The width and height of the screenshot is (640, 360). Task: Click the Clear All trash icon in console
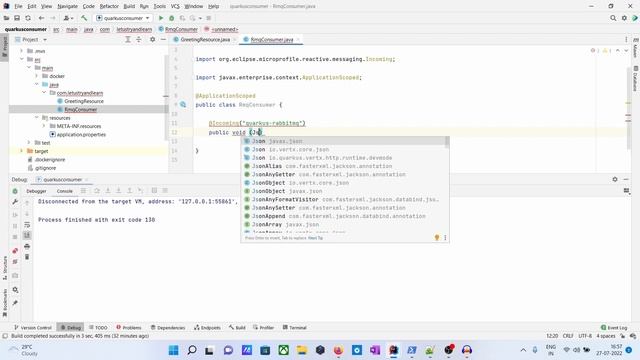pyautogui.click(x=27, y=257)
